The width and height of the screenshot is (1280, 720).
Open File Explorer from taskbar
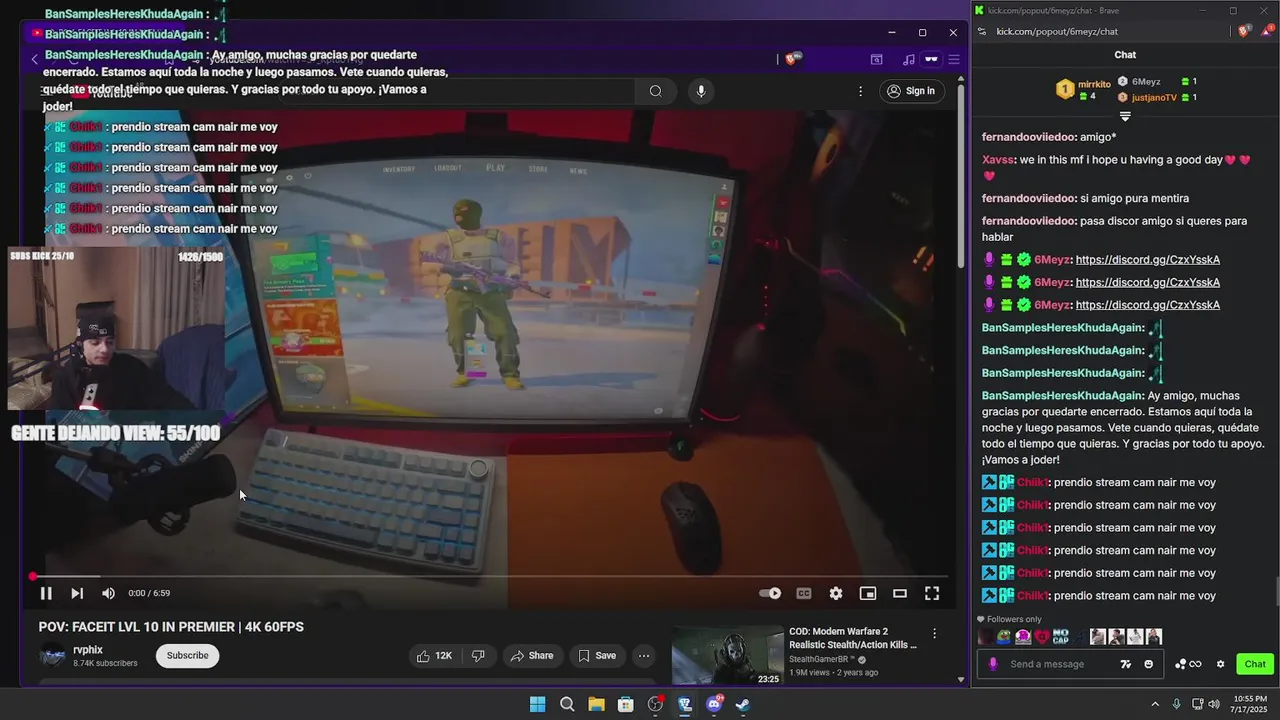(596, 704)
